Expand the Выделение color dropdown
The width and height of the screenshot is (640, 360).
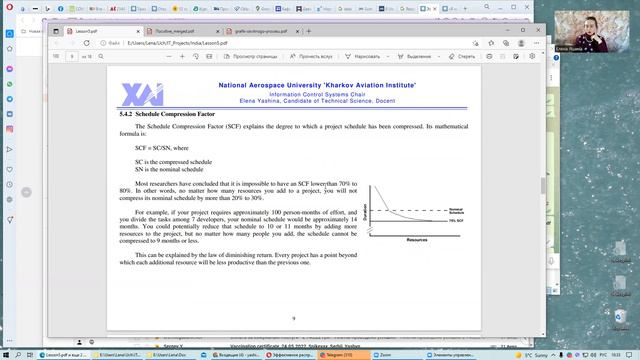pyautogui.click(x=439, y=56)
